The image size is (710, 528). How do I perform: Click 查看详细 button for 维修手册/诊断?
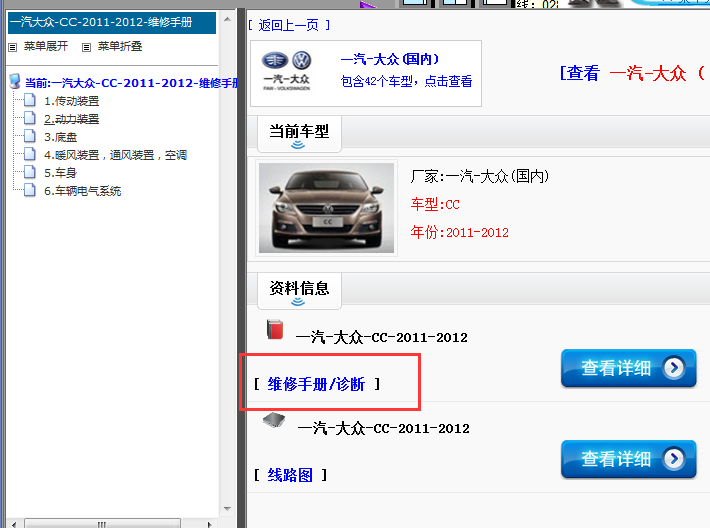coord(628,368)
